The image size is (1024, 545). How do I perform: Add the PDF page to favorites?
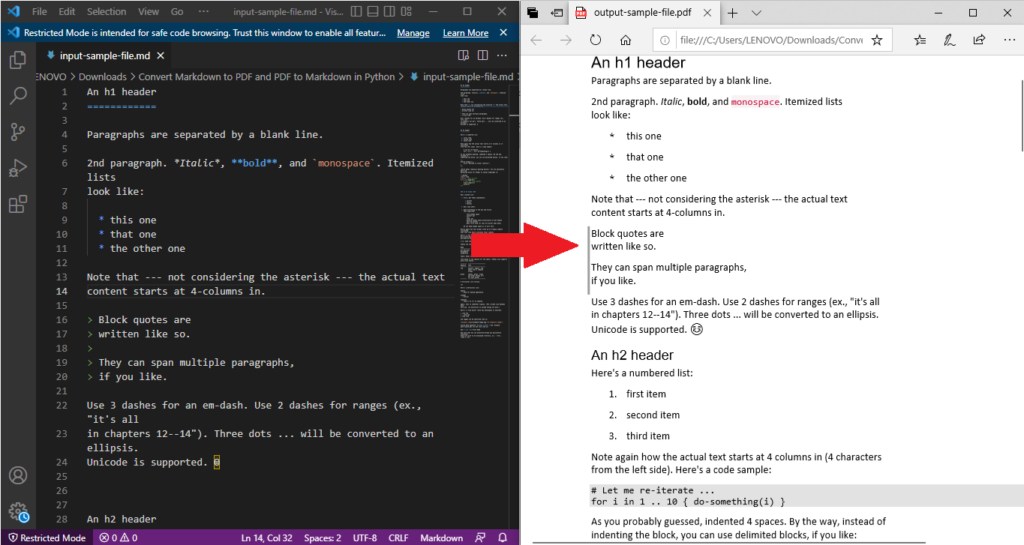click(877, 41)
